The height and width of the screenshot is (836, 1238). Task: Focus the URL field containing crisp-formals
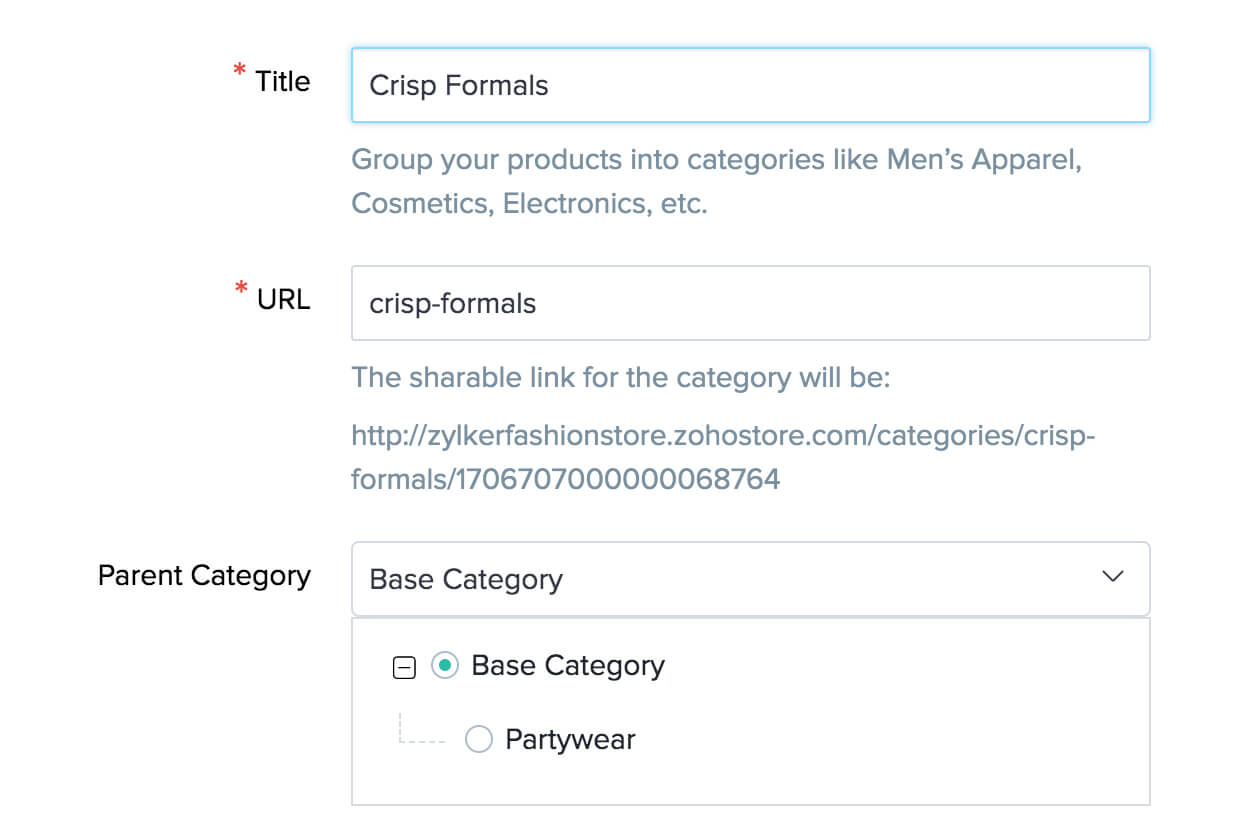tap(750, 303)
